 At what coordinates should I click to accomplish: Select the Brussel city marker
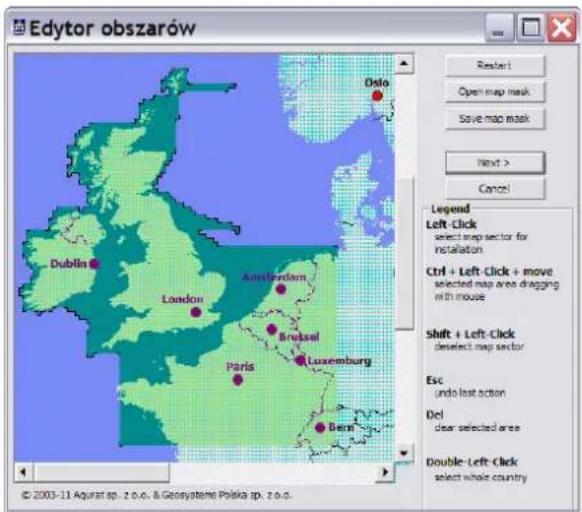[x=272, y=329]
